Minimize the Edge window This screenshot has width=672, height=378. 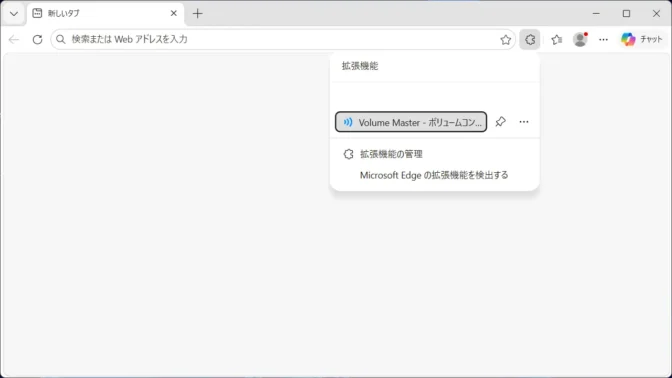point(596,14)
